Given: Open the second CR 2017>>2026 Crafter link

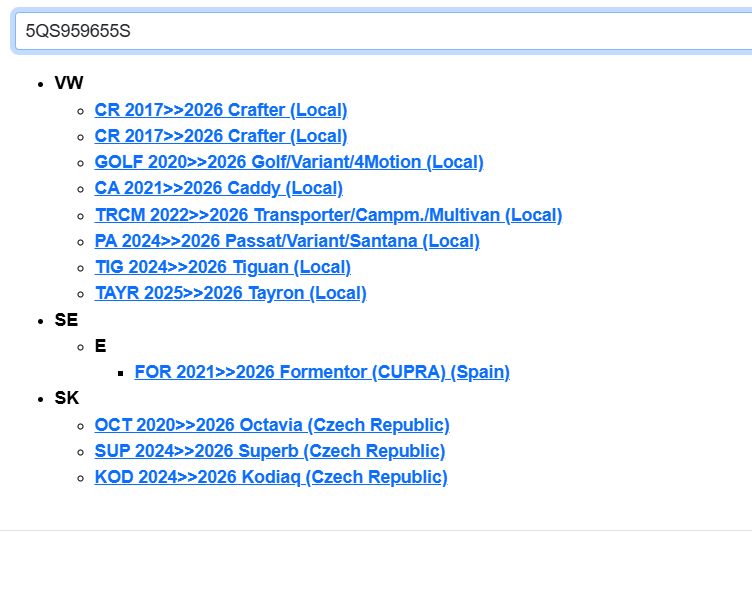Looking at the screenshot, I should pos(220,136).
